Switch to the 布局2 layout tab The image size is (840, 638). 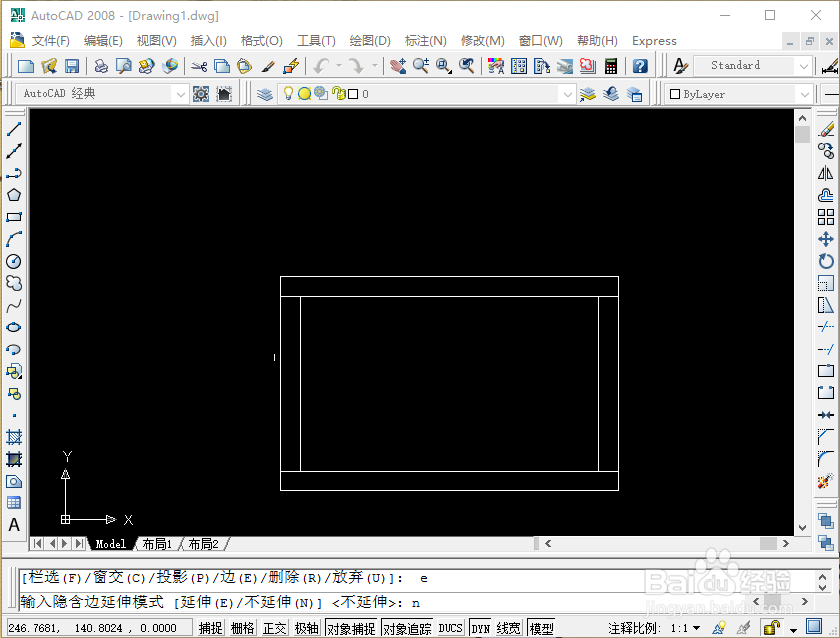[204, 544]
